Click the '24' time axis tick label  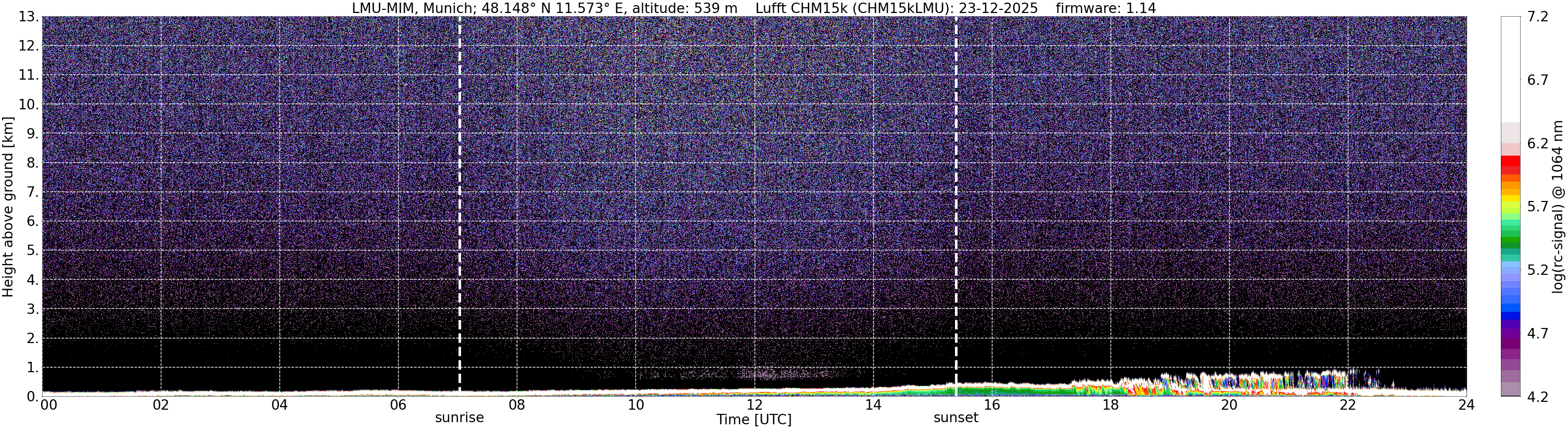pyautogui.click(x=1467, y=405)
